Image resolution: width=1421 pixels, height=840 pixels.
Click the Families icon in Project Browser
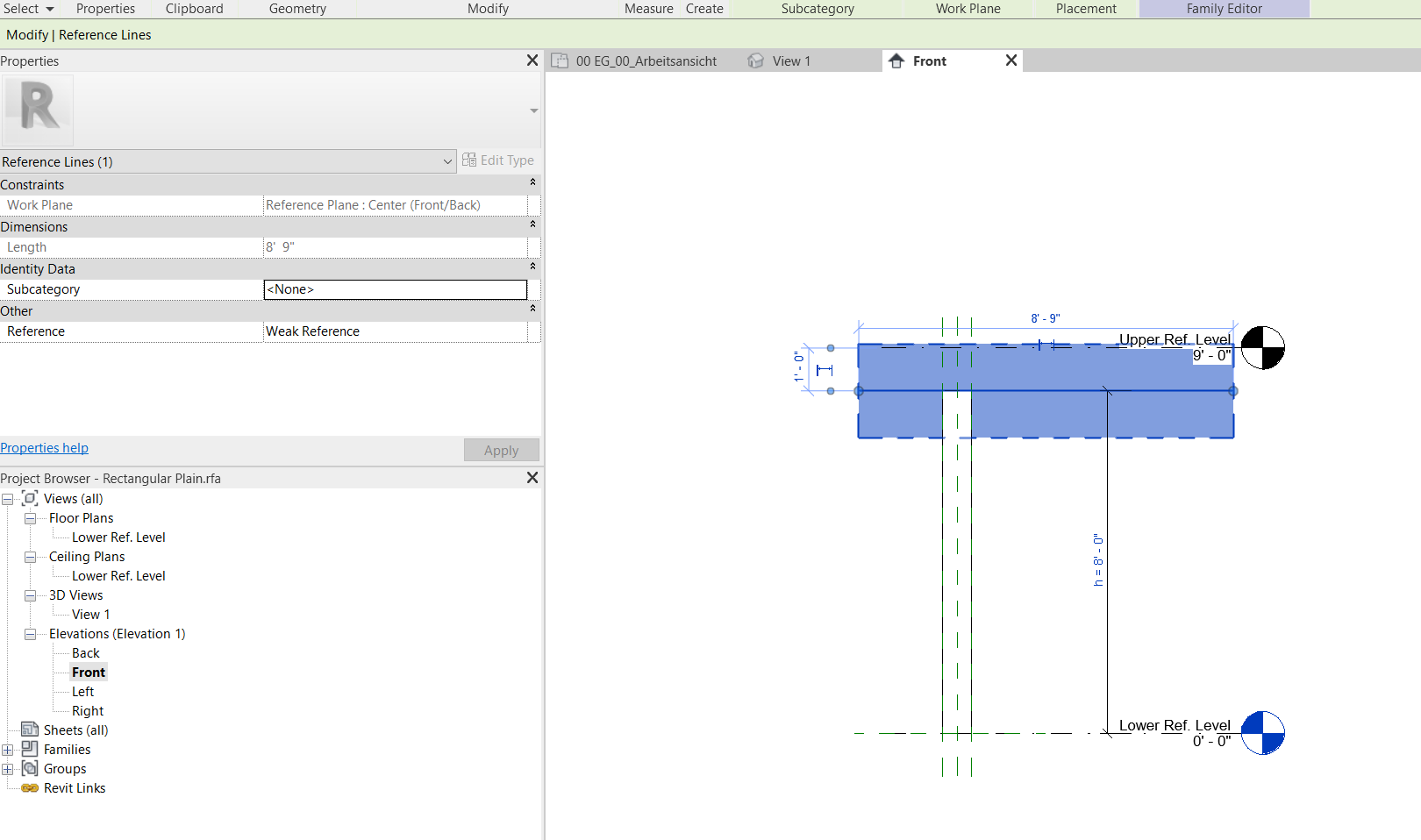(x=30, y=749)
